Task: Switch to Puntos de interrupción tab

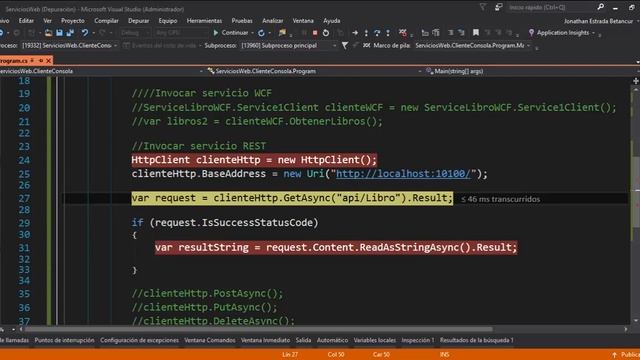Action: [x=64, y=340]
